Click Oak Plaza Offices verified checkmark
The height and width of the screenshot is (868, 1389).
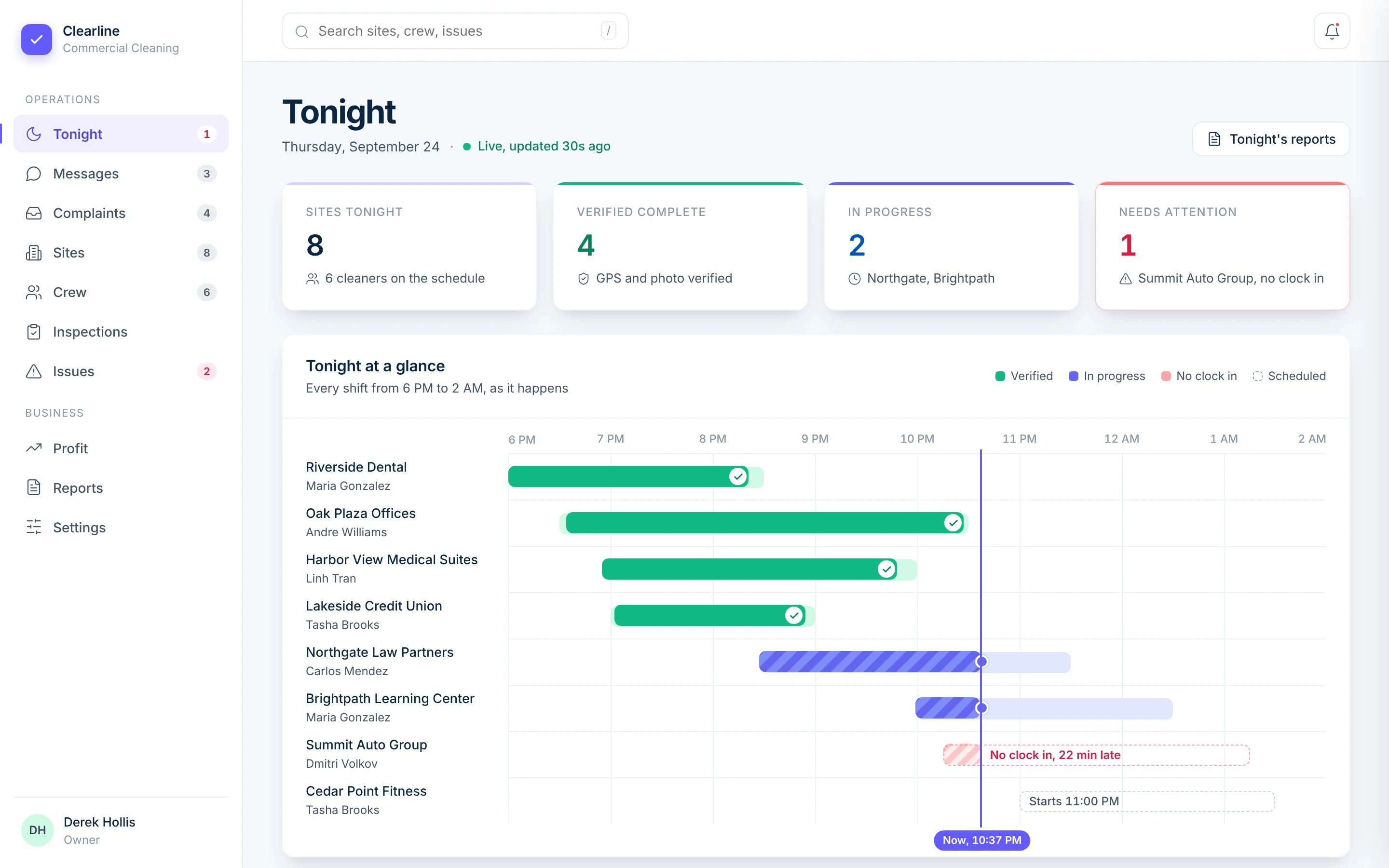pyautogui.click(x=953, y=522)
